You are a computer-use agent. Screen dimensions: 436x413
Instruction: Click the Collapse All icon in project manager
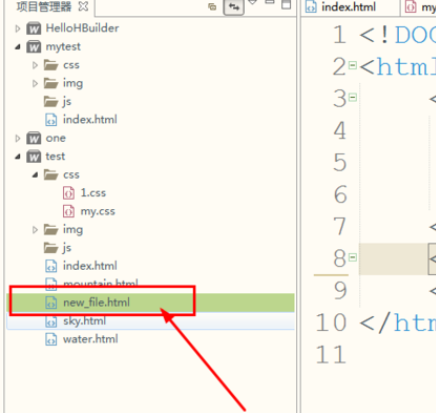pyautogui.click(x=212, y=6)
